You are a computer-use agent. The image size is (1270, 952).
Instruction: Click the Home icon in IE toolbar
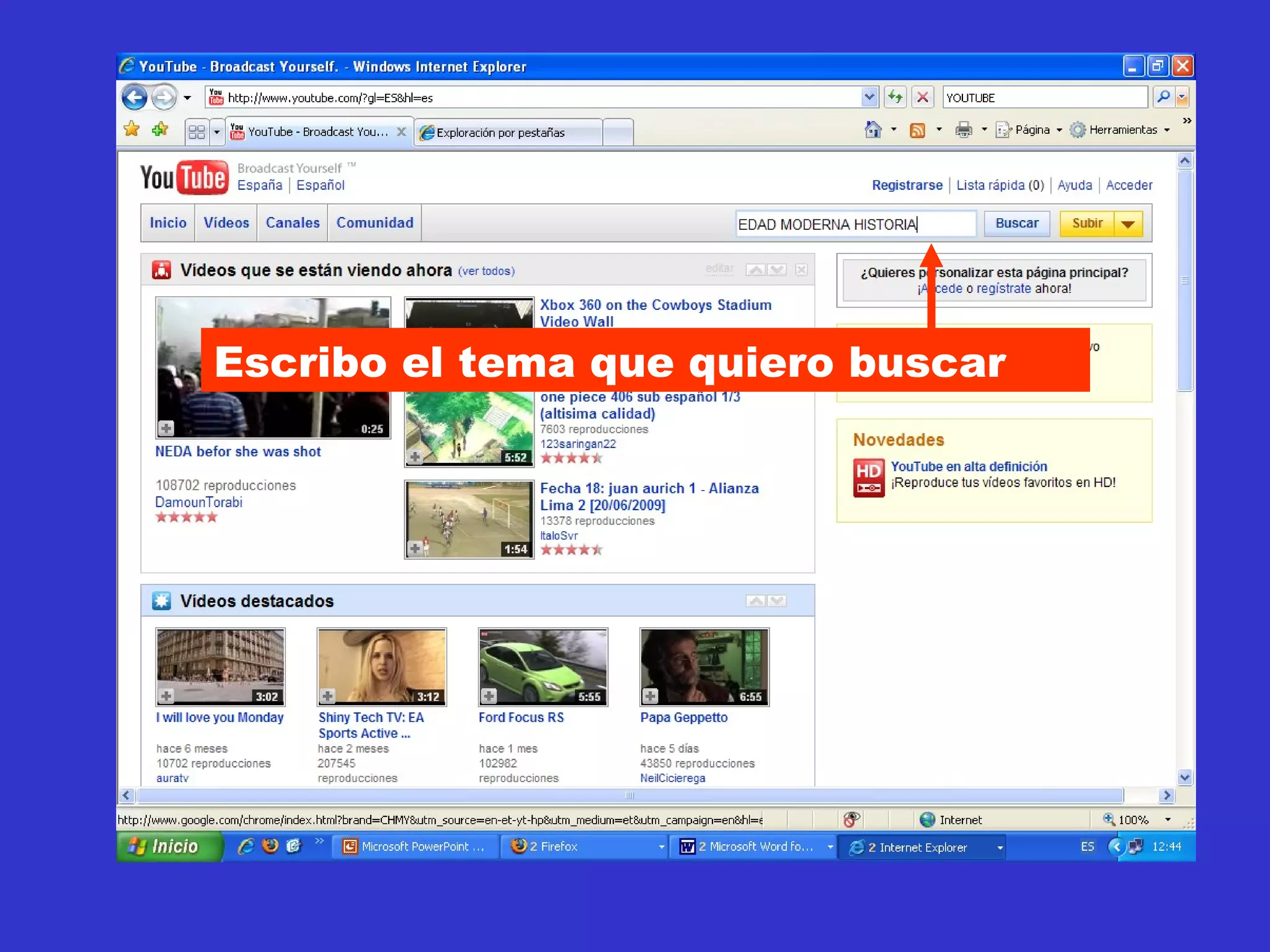pos(873,130)
